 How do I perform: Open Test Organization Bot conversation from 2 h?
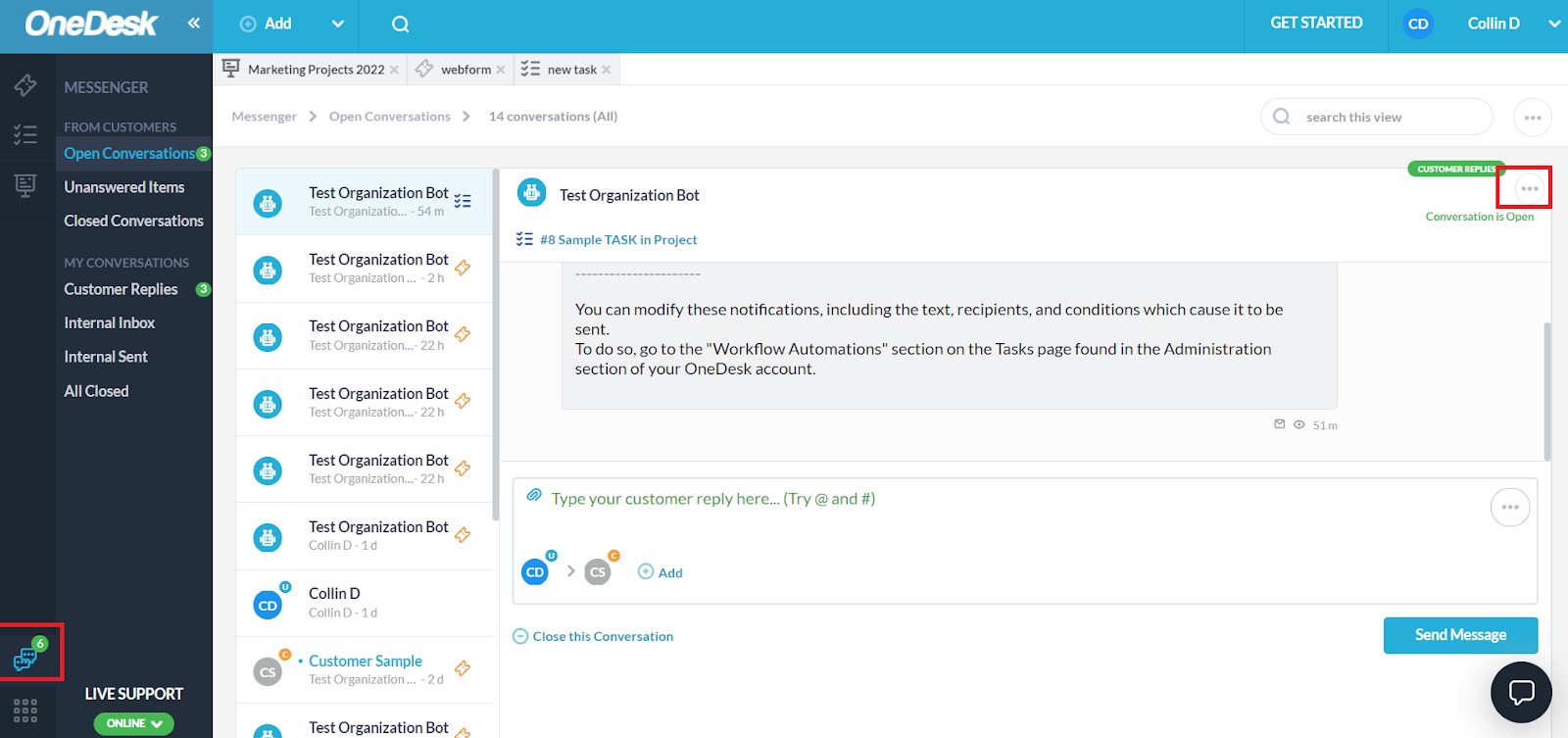click(365, 269)
